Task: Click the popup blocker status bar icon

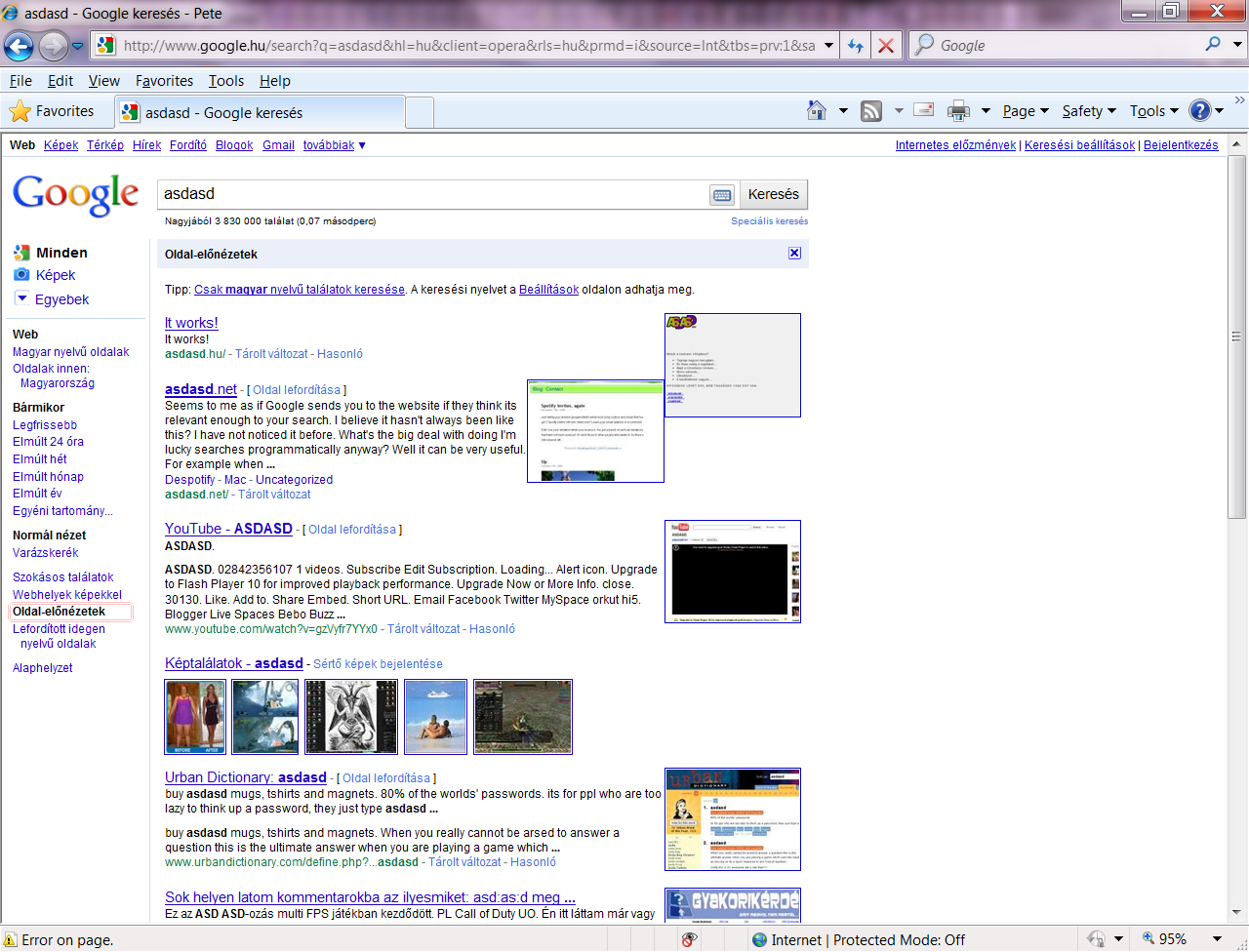Action: [689, 939]
